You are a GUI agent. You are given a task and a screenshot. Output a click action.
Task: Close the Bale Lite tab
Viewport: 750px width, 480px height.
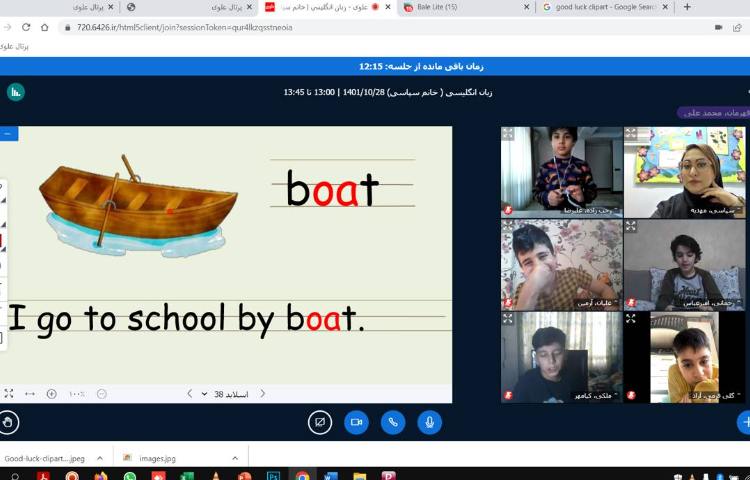tap(526, 7)
